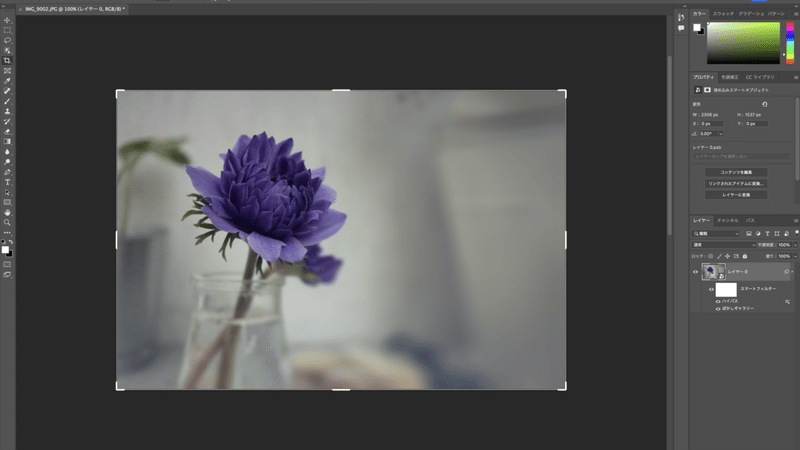Open the Color panel options menu
Screen dimensions: 800x450
click(x=796, y=14)
